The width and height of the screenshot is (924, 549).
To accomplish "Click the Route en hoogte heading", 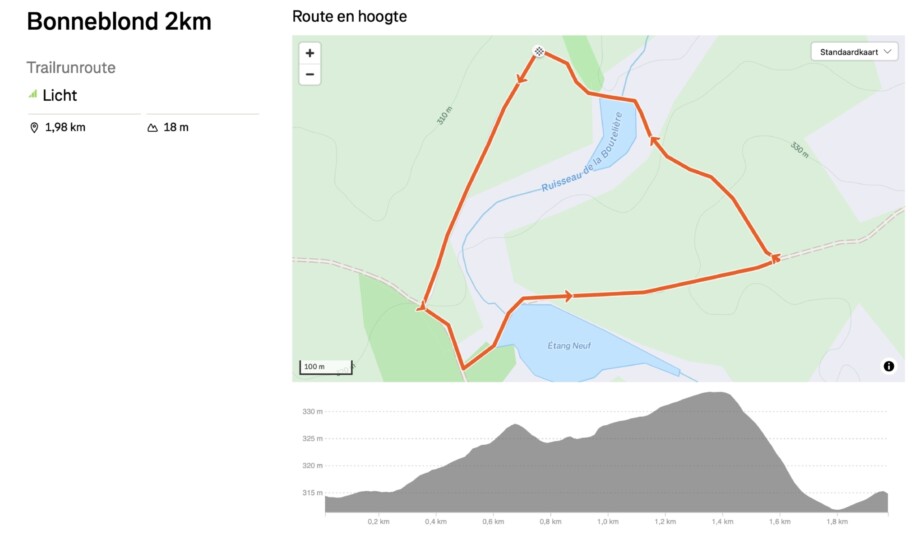I will (x=349, y=17).
